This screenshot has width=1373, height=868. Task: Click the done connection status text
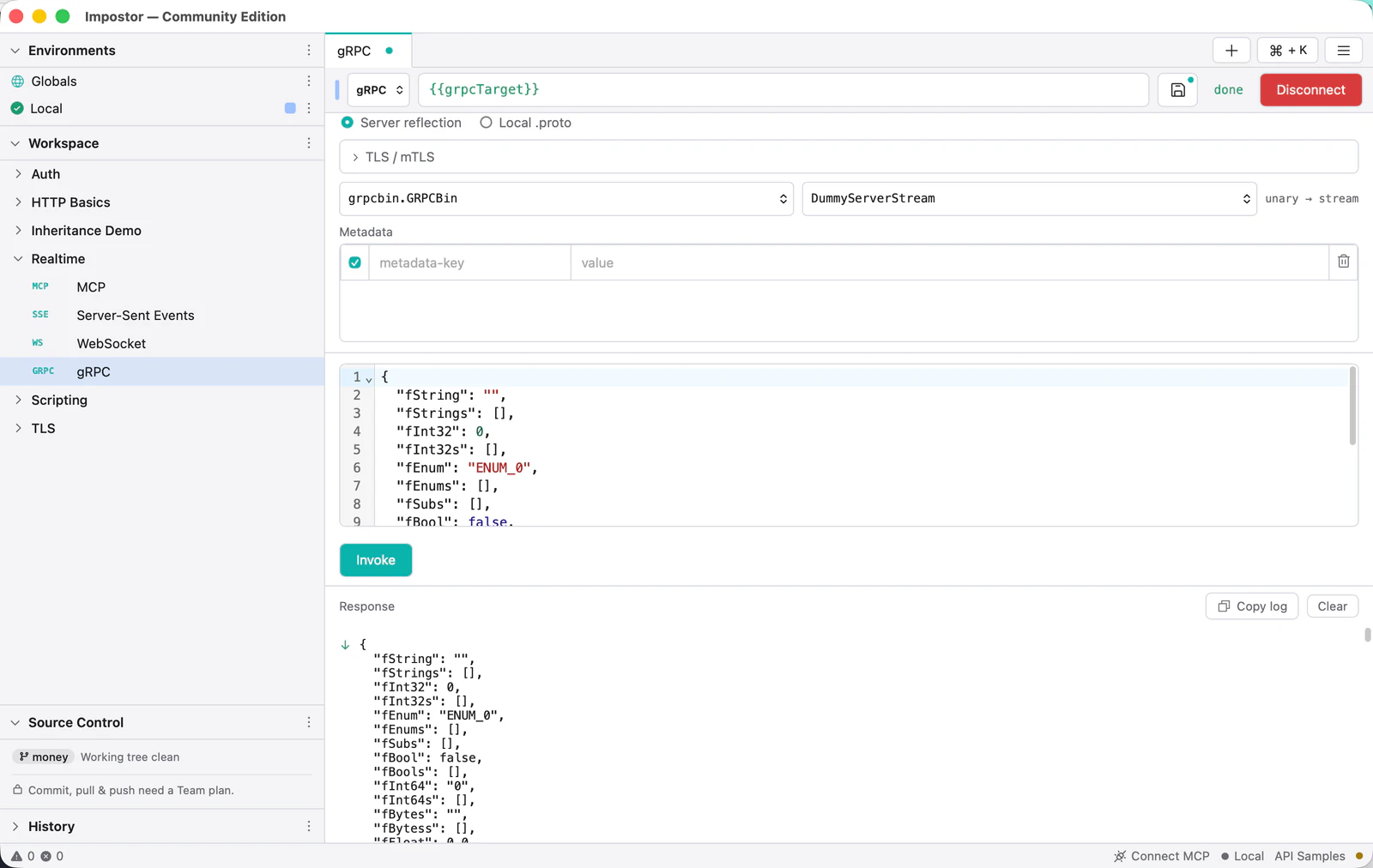[x=1228, y=89]
